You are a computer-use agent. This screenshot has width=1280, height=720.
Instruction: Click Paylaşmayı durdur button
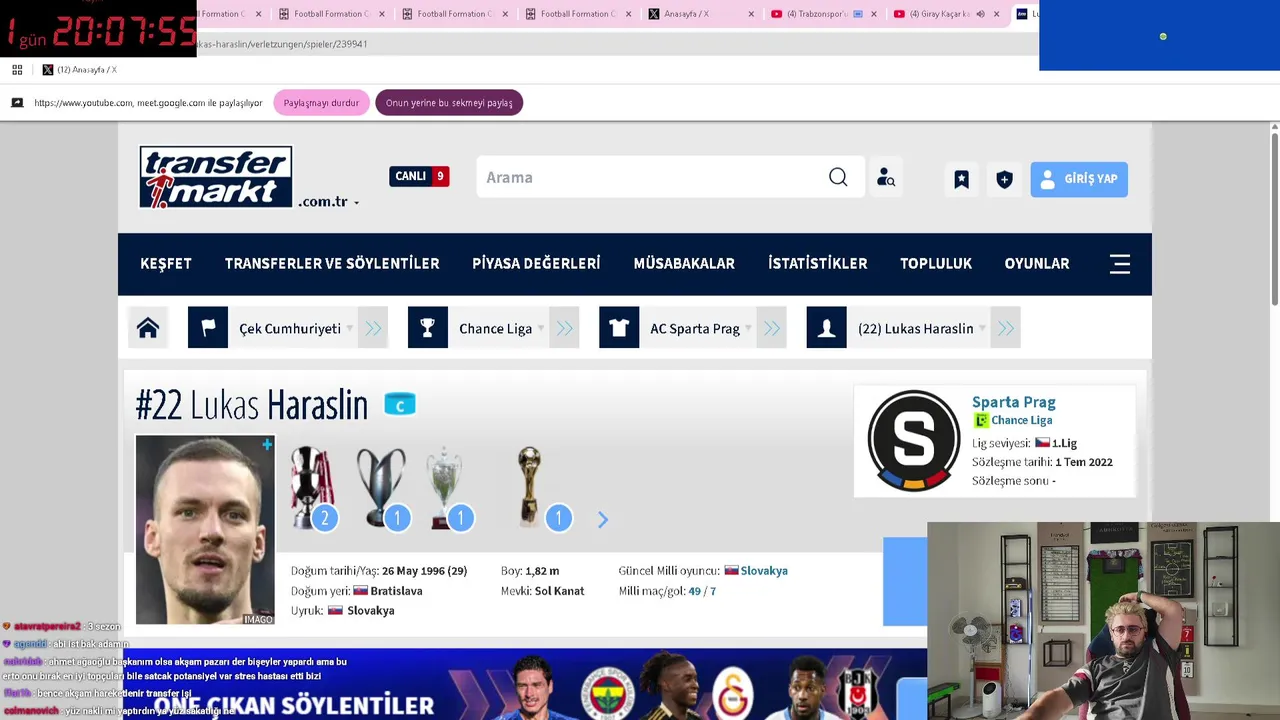pos(321,103)
